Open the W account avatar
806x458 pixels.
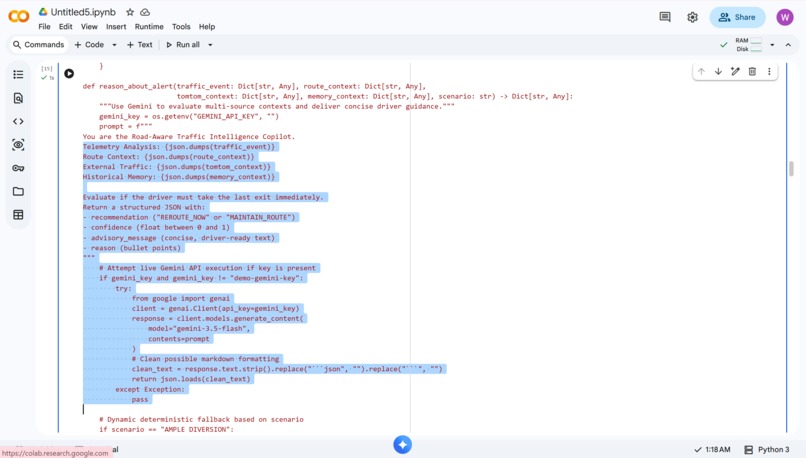[x=784, y=17]
